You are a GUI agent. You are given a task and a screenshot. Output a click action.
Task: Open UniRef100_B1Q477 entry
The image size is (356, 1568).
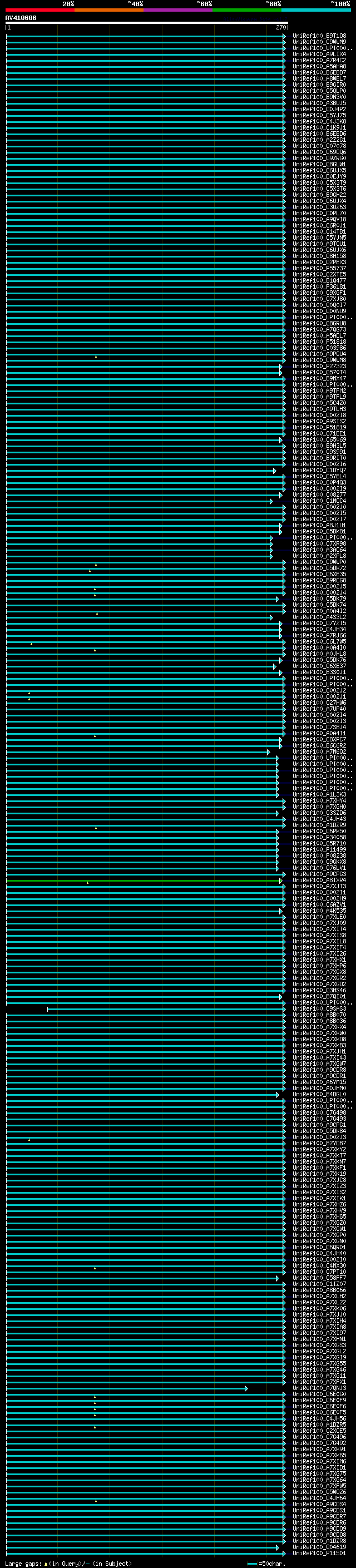tap(319, 280)
